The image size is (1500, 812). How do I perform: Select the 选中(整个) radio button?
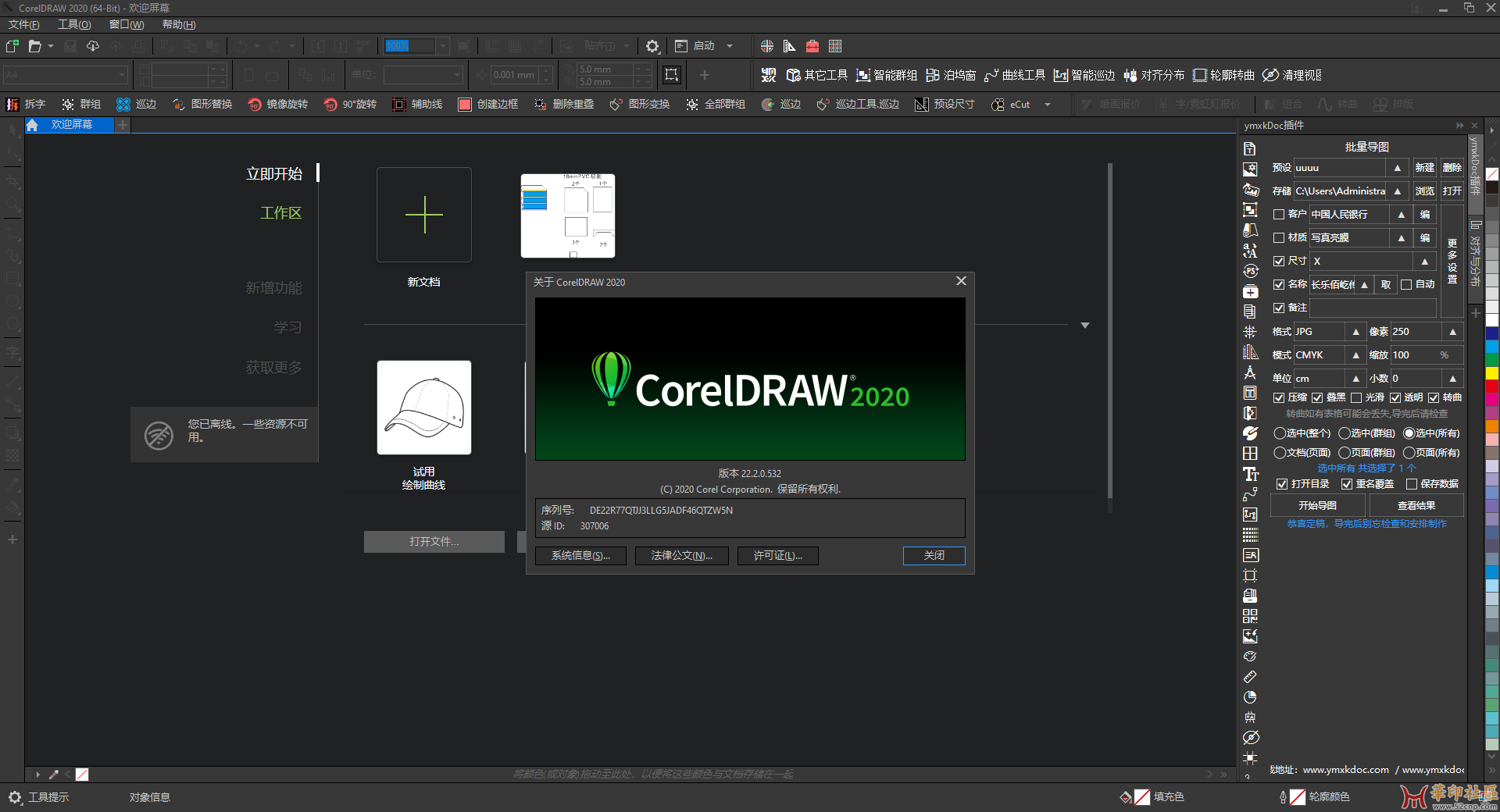click(1280, 433)
